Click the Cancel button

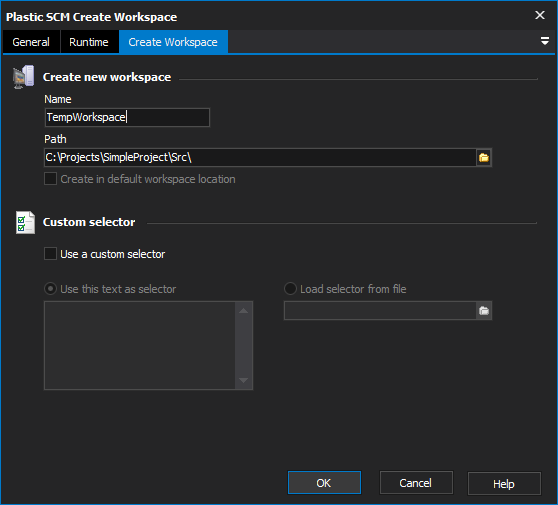[416, 483]
